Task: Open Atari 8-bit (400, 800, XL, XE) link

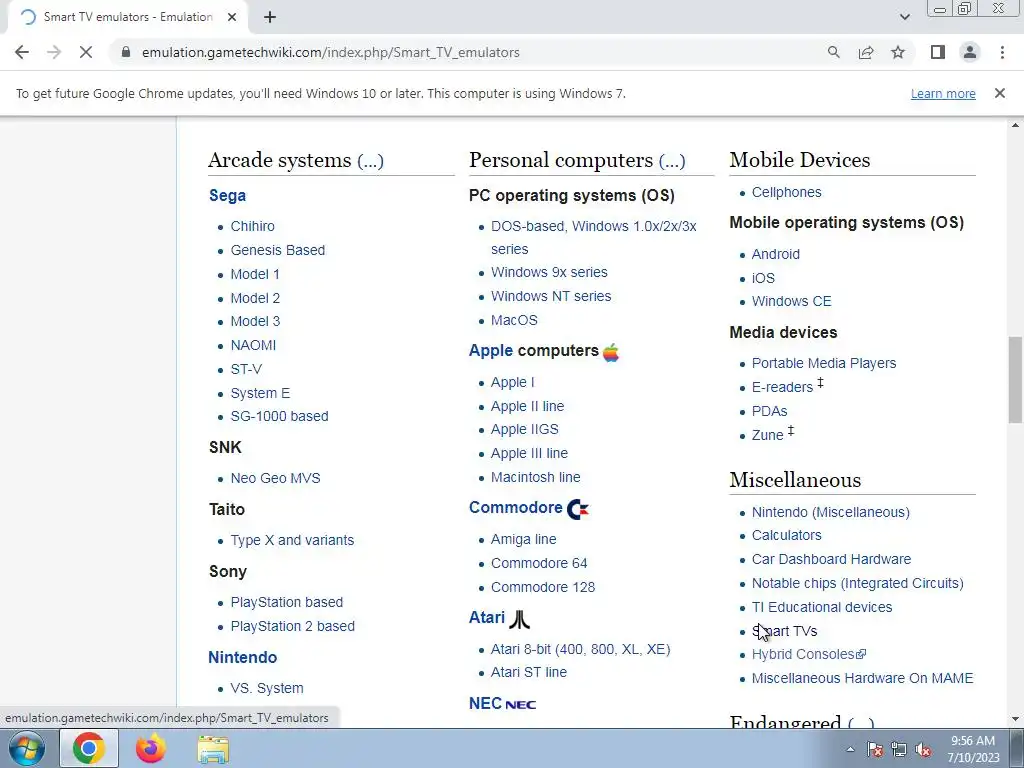Action: click(x=581, y=649)
